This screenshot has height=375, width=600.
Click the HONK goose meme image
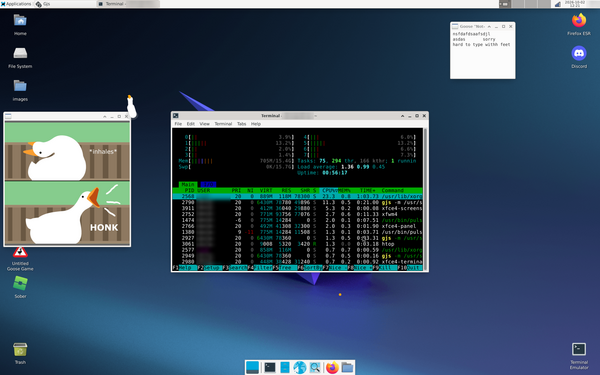point(67,184)
